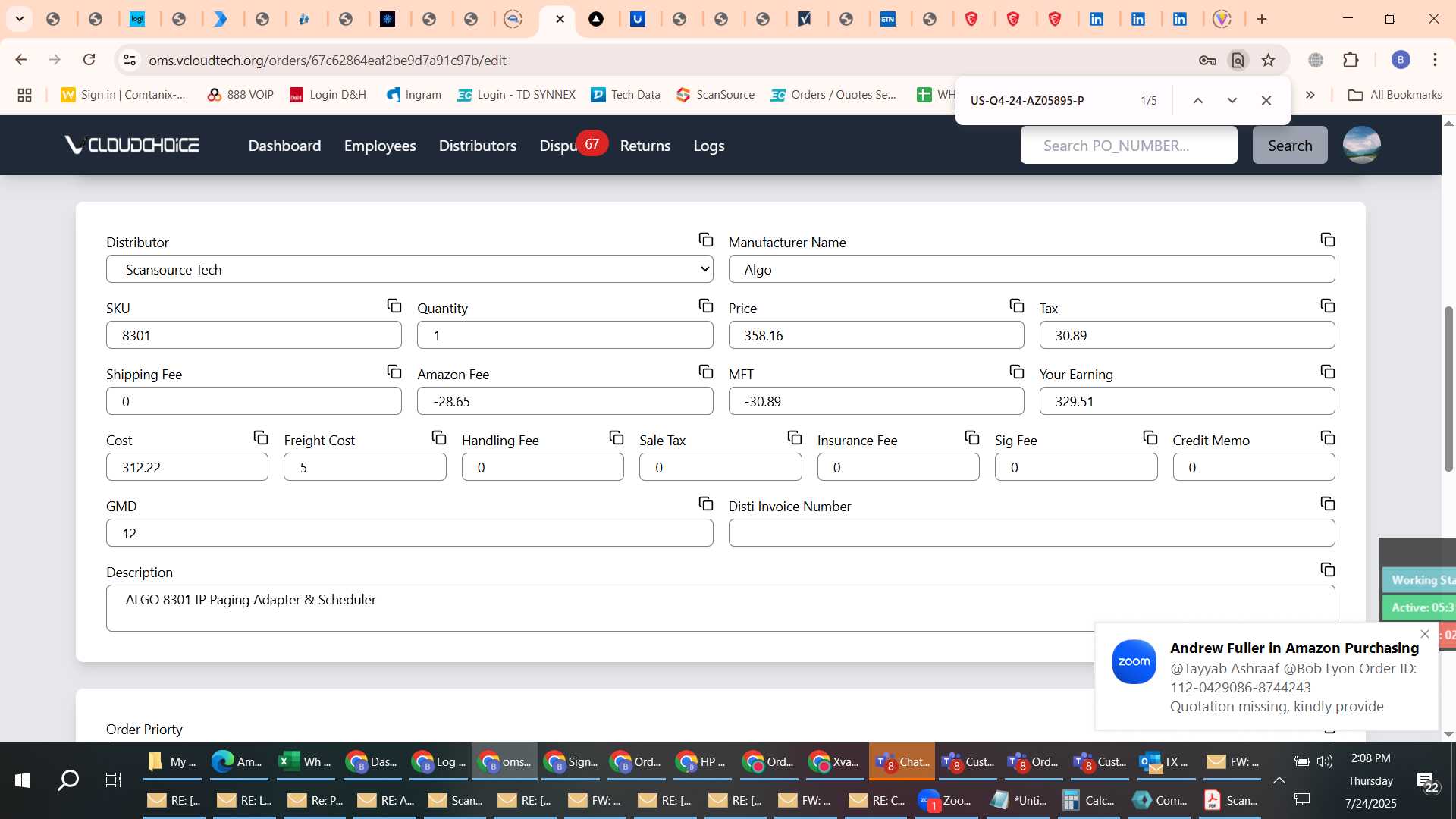Open the Distributors nav item
Viewport: 1456px width, 819px height.
478,146
